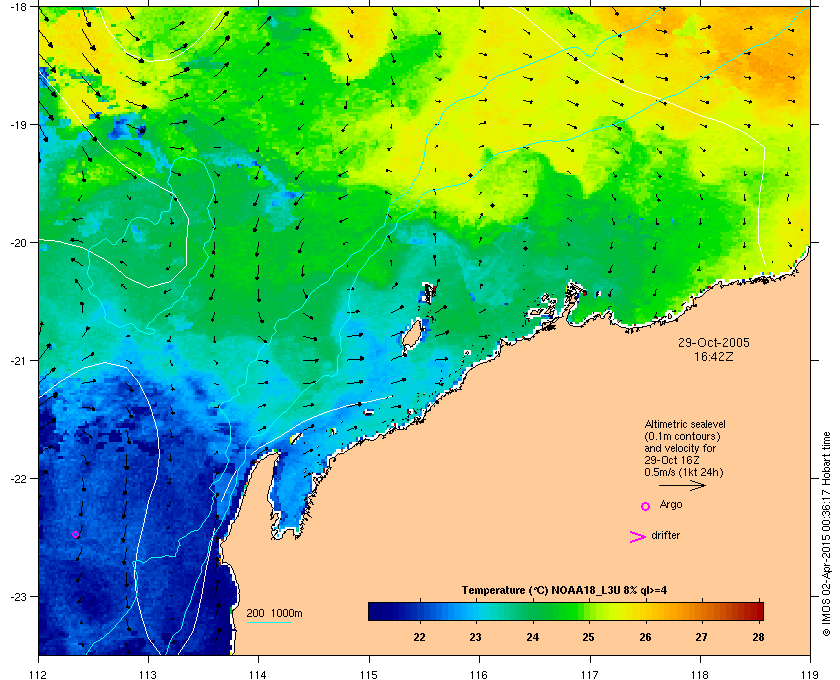Click the text 'and velocity for'

pyautogui.click(x=680, y=448)
